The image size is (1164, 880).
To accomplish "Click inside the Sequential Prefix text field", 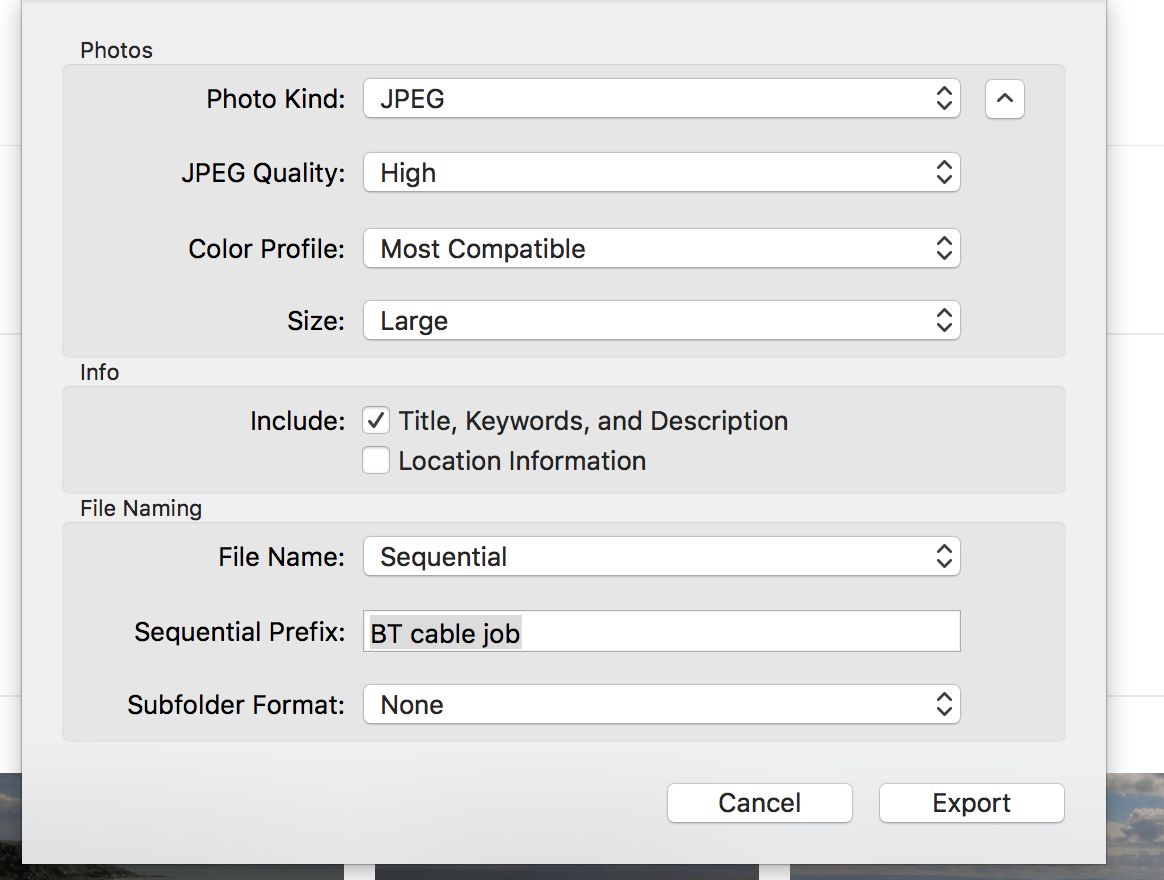I will pyautogui.click(x=740, y=632).
